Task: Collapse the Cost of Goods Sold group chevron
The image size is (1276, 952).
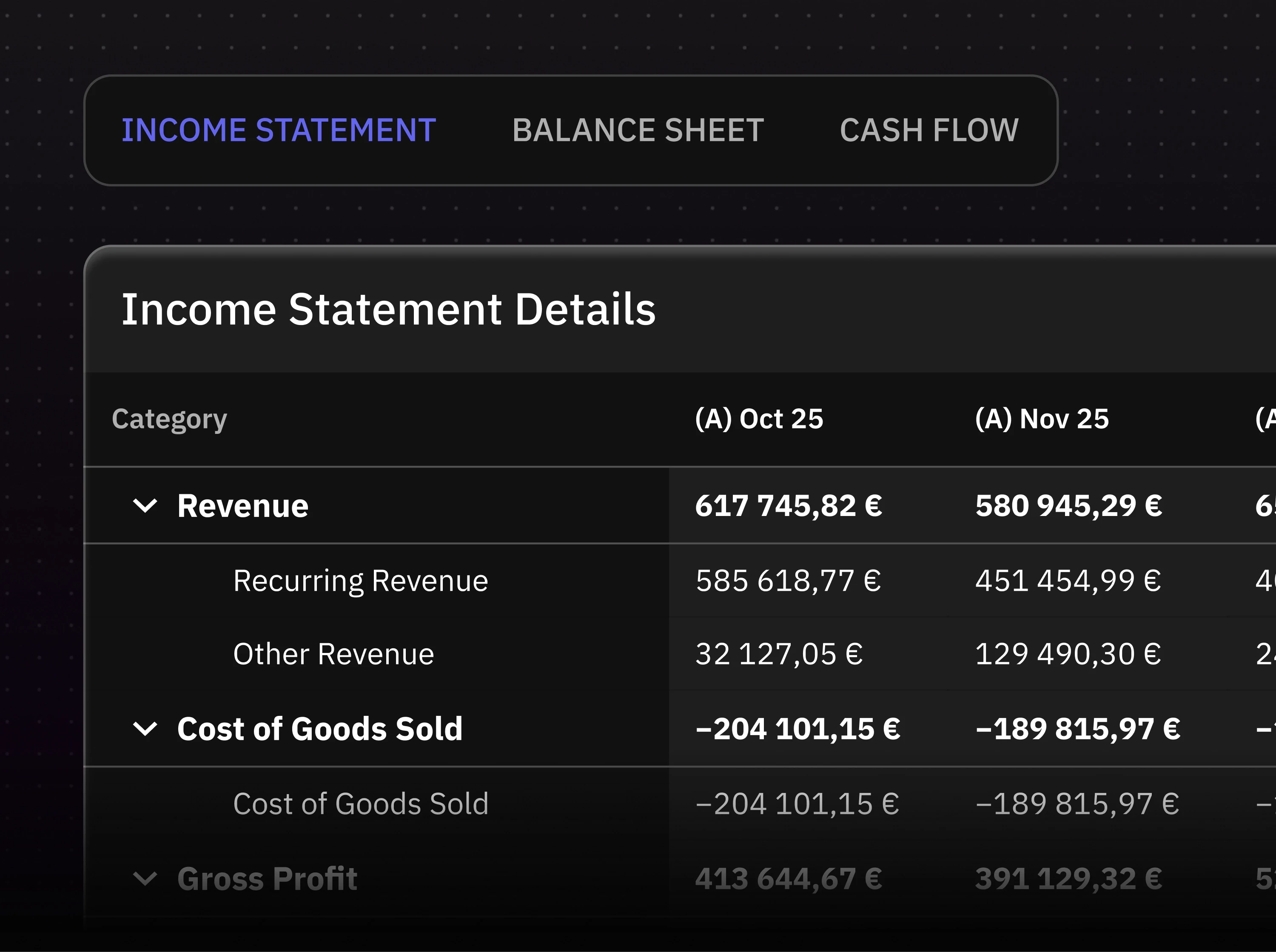Action: point(145,729)
